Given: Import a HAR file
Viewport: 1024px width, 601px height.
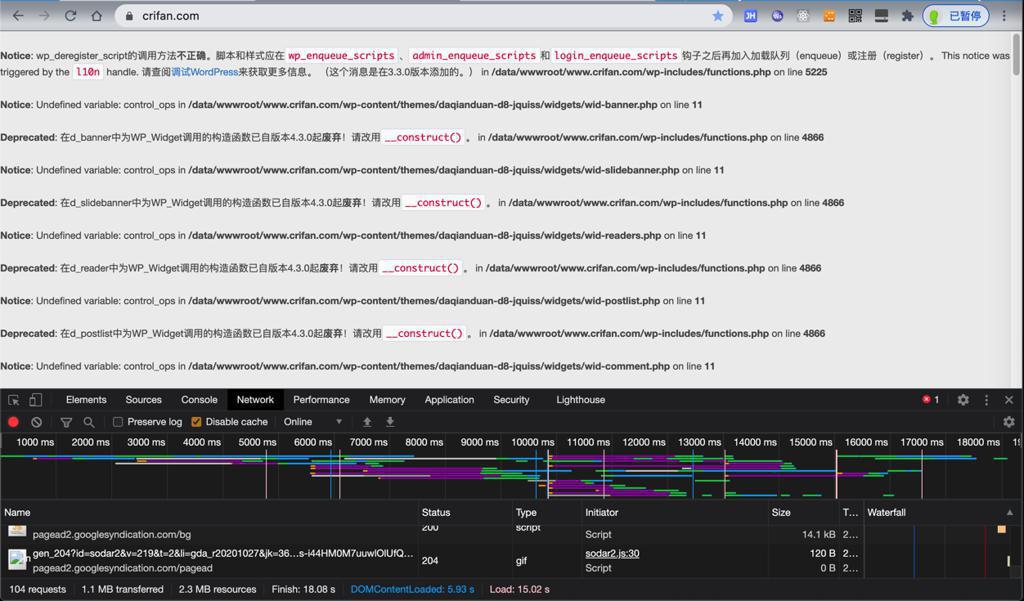Looking at the screenshot, I should click(x=367, y=422).
